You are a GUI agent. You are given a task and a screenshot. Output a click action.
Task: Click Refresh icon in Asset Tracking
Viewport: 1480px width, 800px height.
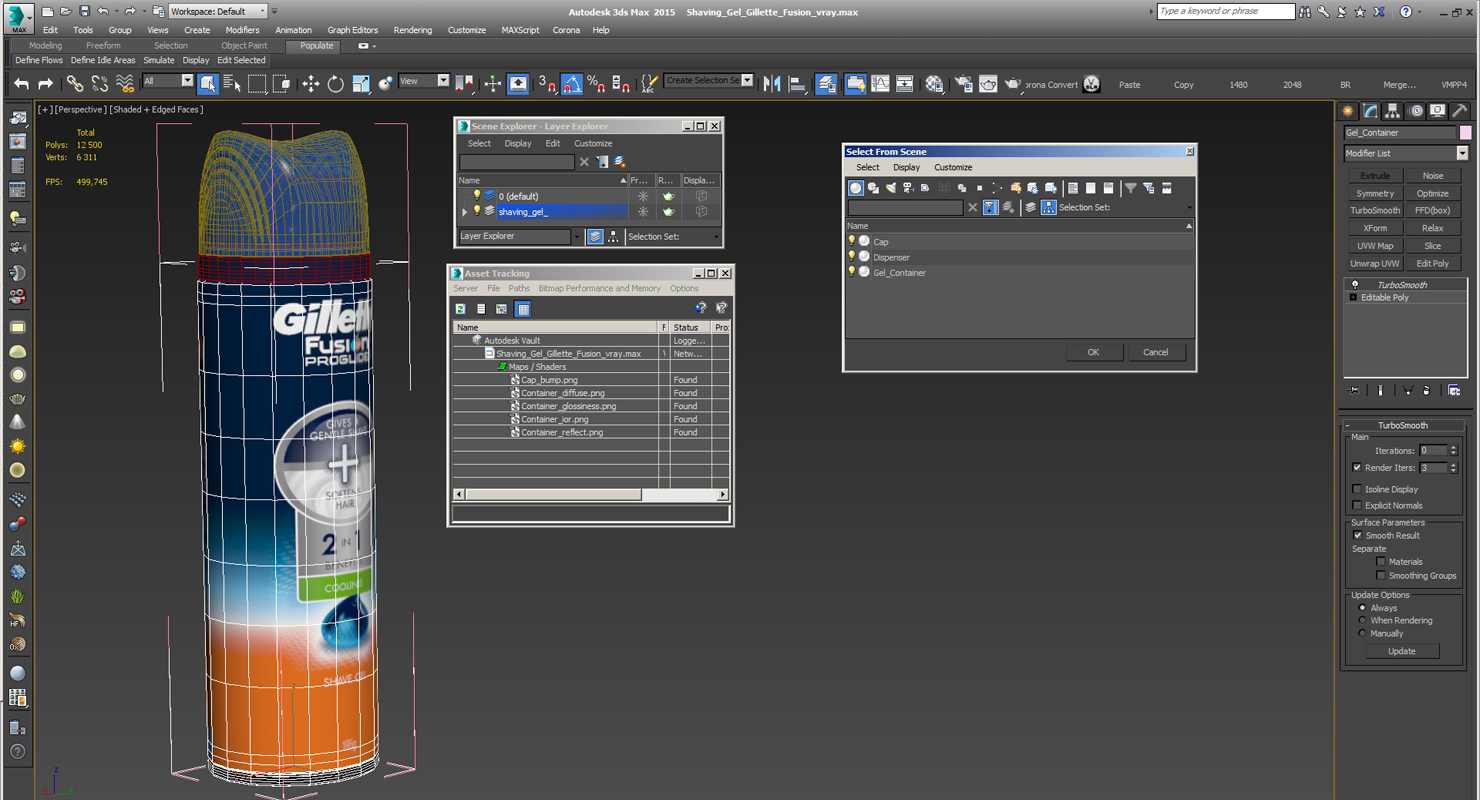(461, 309)
